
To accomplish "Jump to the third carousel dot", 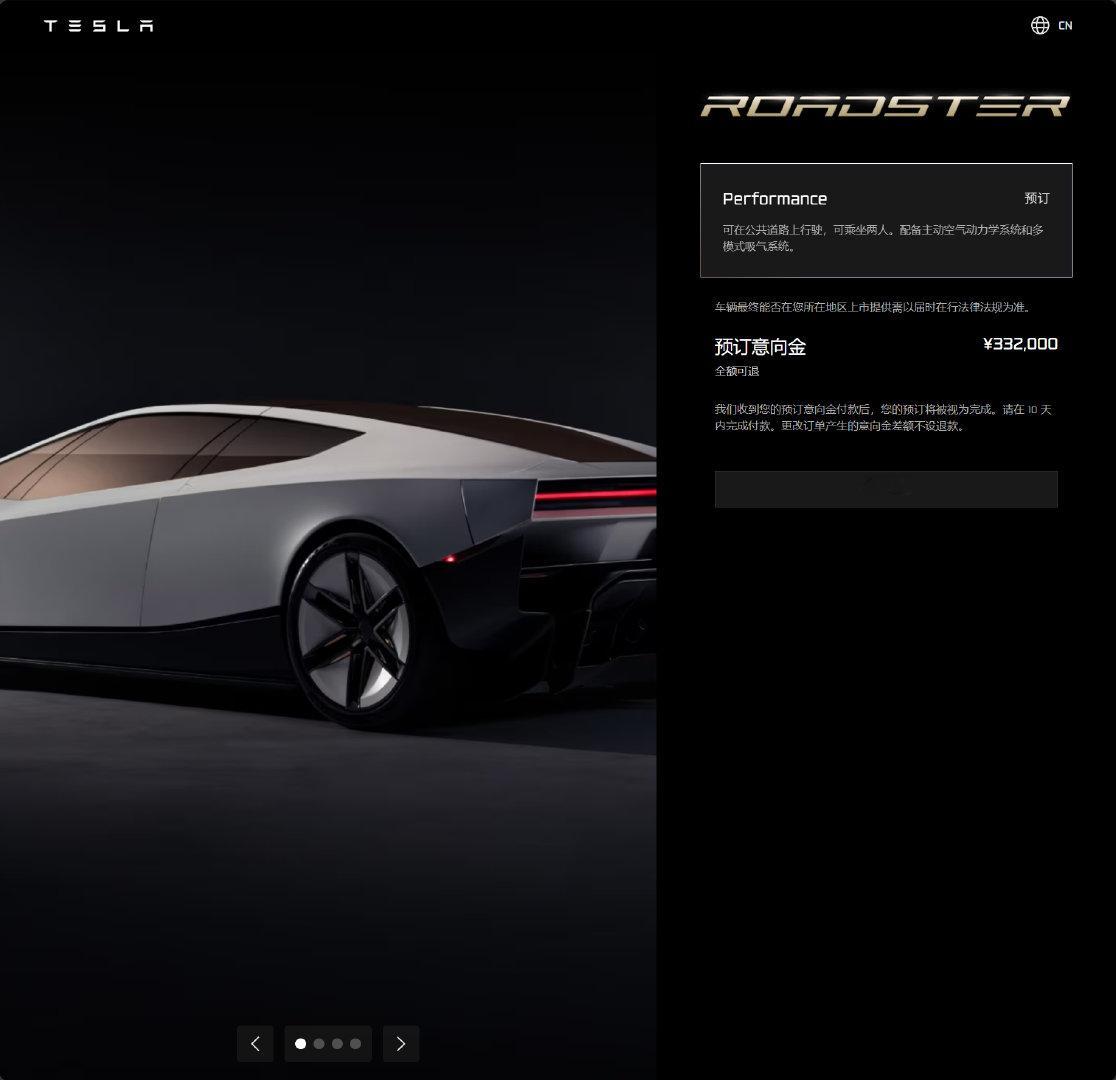I will click(x=337, y=1044).
